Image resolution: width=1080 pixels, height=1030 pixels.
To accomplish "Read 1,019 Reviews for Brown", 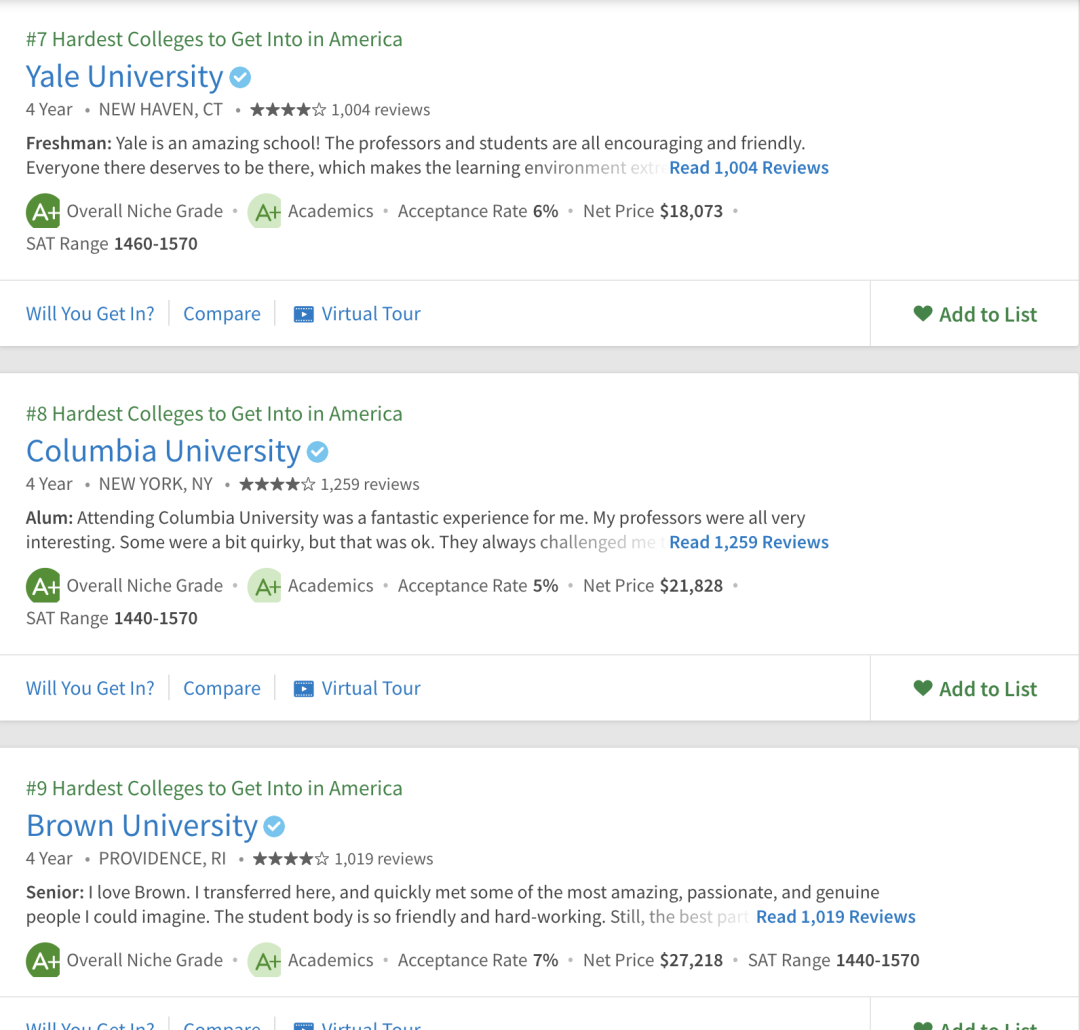I will 835,917.
